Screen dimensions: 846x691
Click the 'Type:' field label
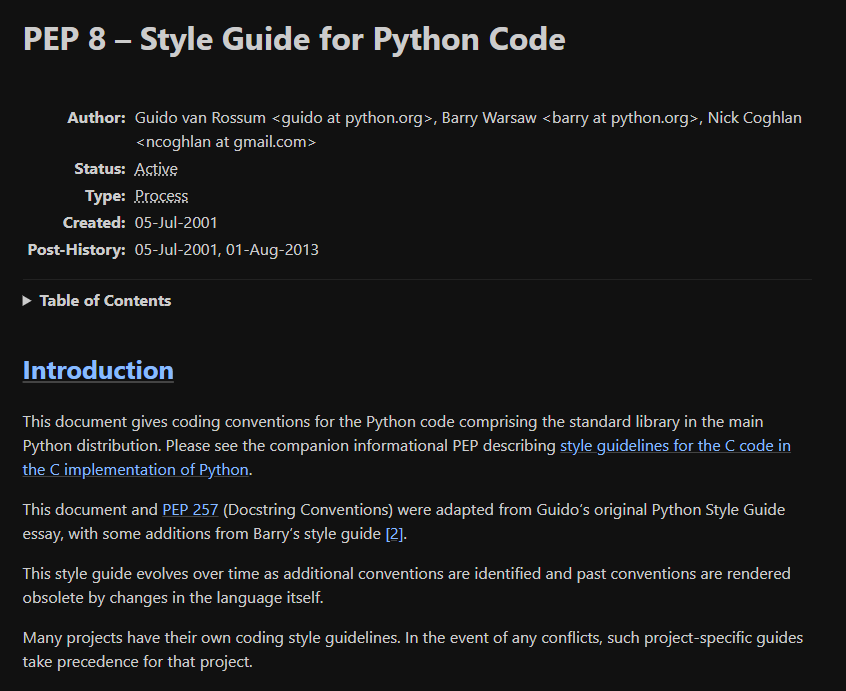coord(105,196)
